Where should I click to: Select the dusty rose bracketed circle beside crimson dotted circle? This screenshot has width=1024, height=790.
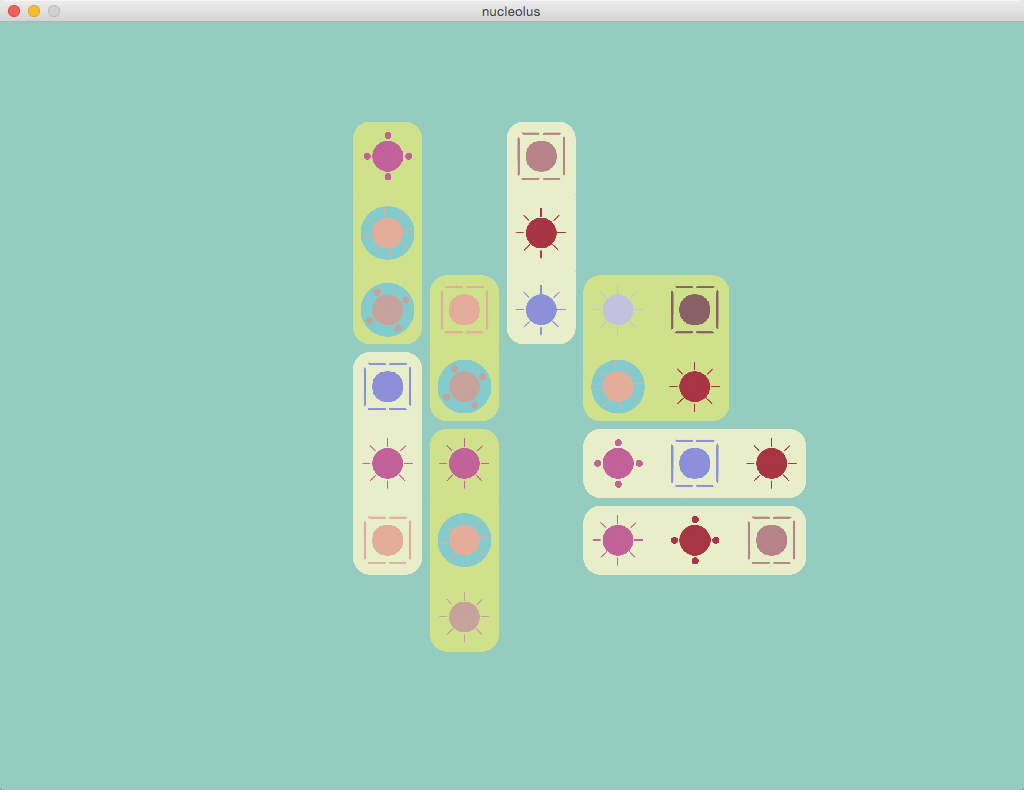pyautogui.click(x=772, y=540)
